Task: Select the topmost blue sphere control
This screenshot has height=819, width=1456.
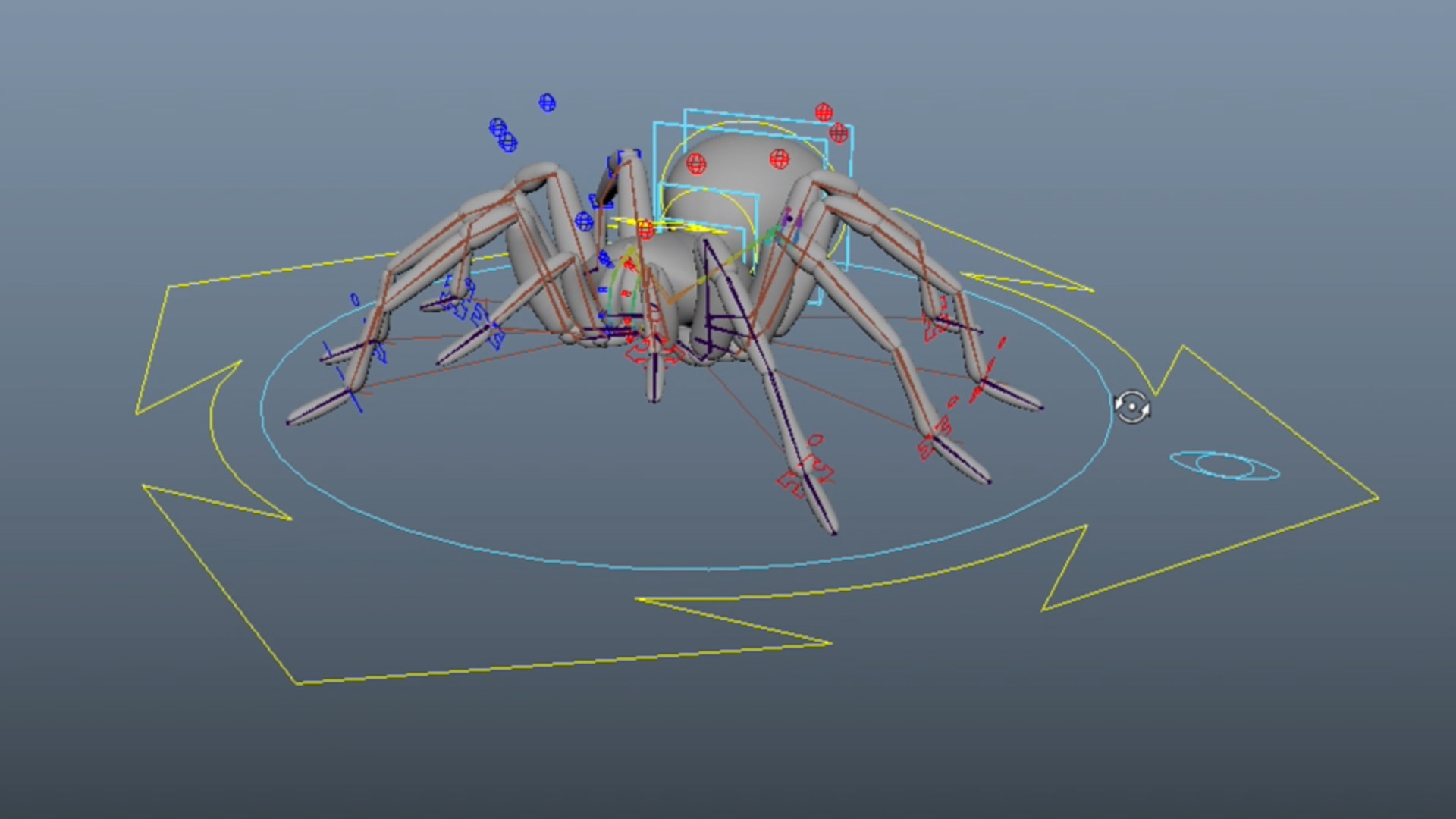Action: click(547, 102)
